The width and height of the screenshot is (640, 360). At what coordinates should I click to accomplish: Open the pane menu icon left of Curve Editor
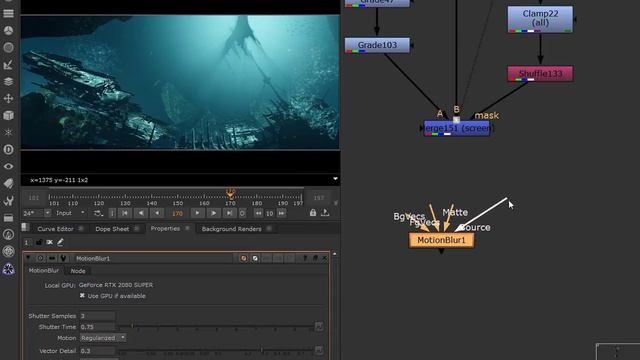[25, 227]
